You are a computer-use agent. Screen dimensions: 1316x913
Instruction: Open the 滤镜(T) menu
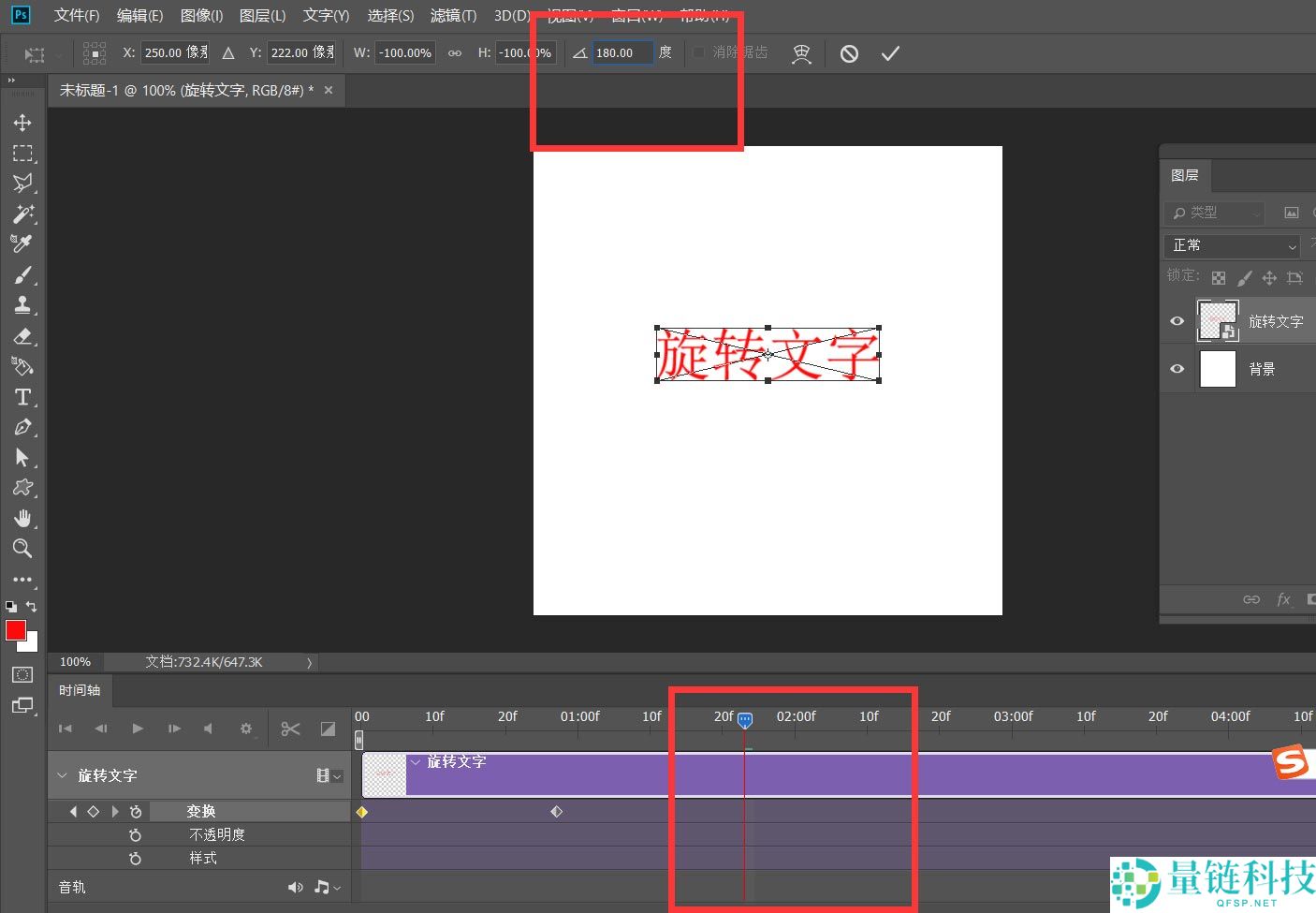click(x=453, y=16)
